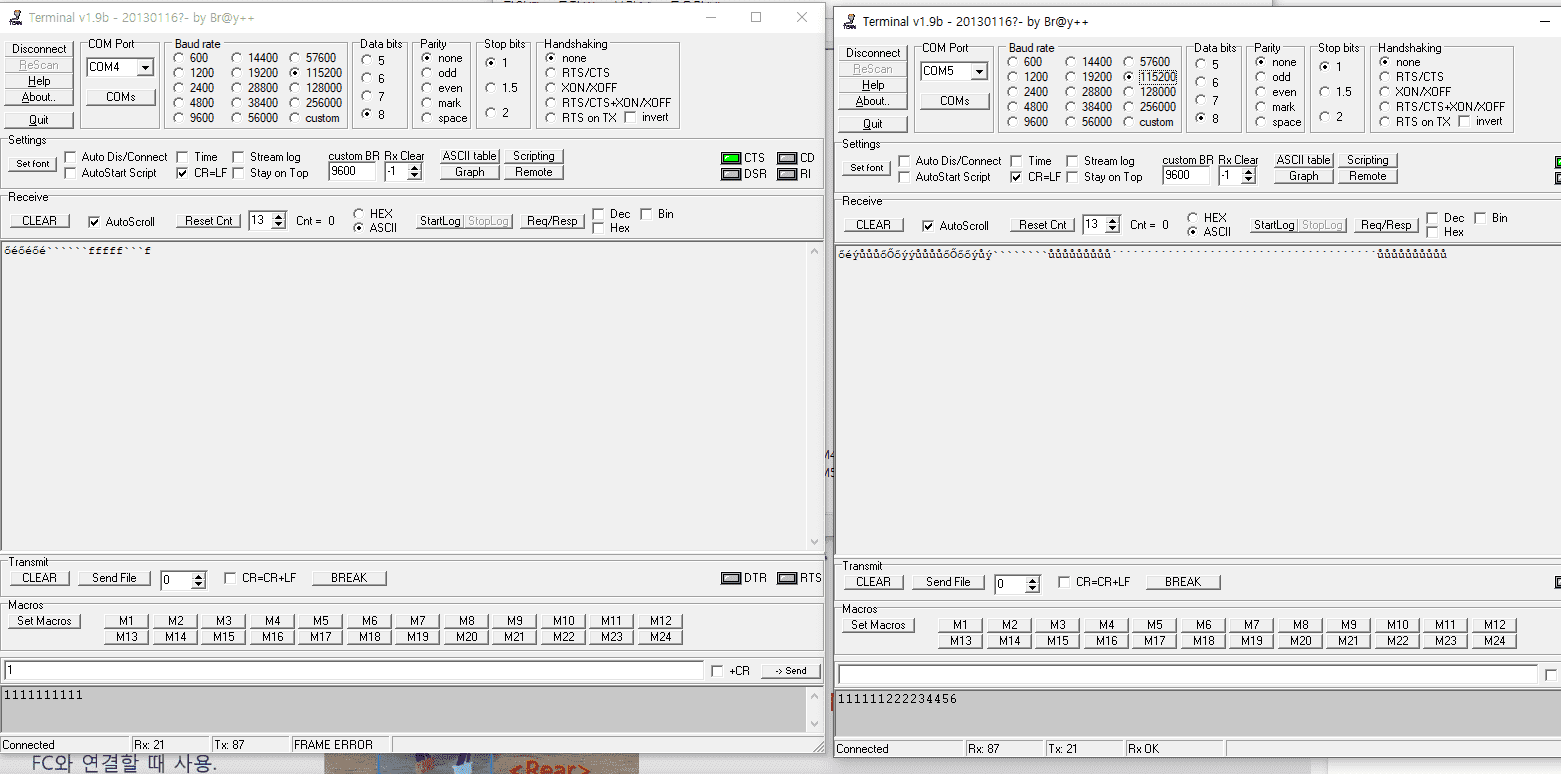
Task: Click the Receive count spinner showing 13 in COM4 window
Action: 279,221
